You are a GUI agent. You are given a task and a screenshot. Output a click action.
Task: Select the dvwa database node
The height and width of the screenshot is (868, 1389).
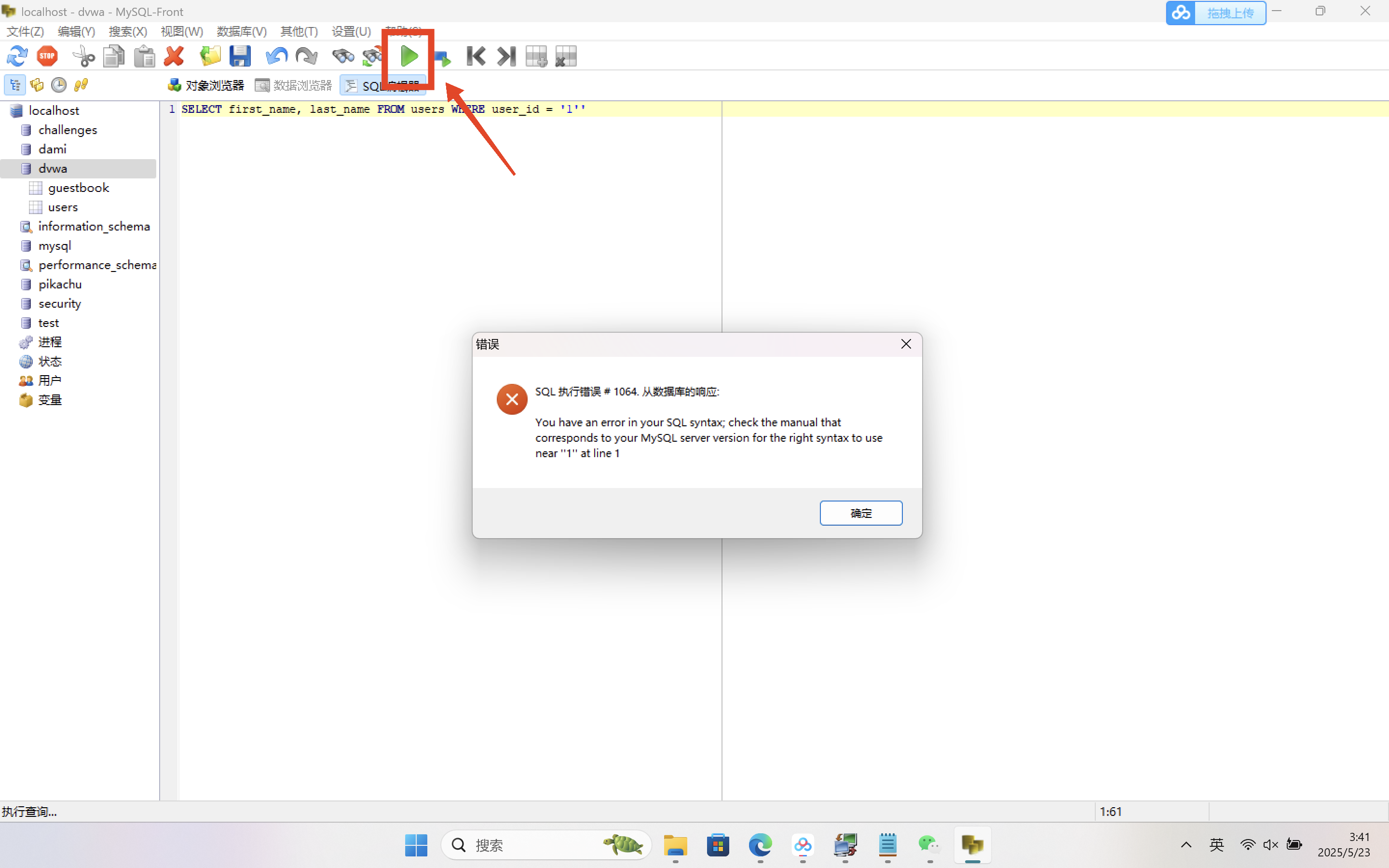(53, 168)
